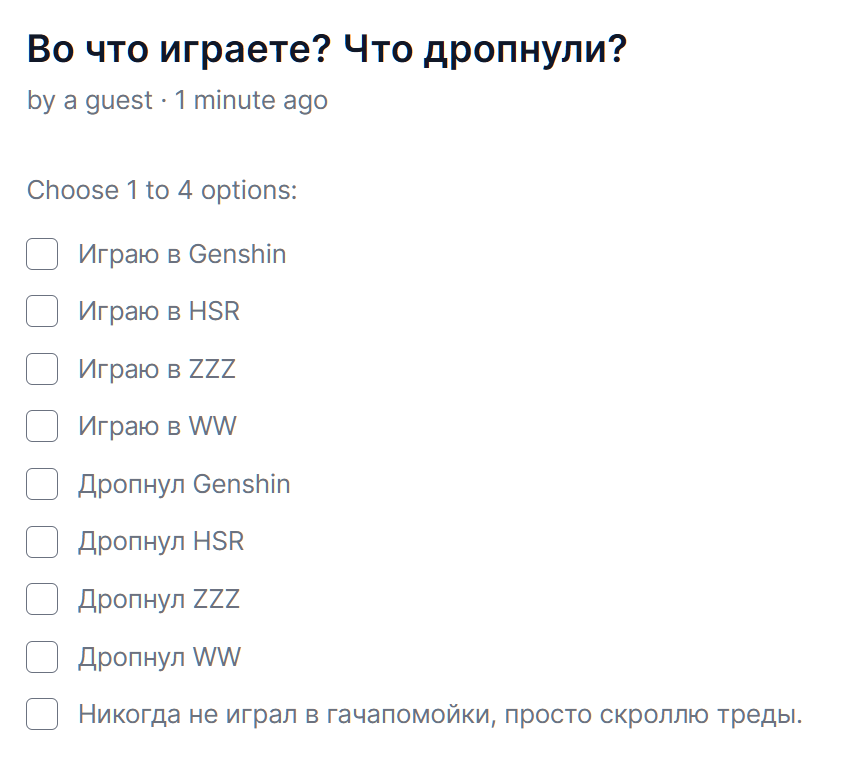Click the Играю в WW option label
Screen dimensions: 860x762
[157, 427]
